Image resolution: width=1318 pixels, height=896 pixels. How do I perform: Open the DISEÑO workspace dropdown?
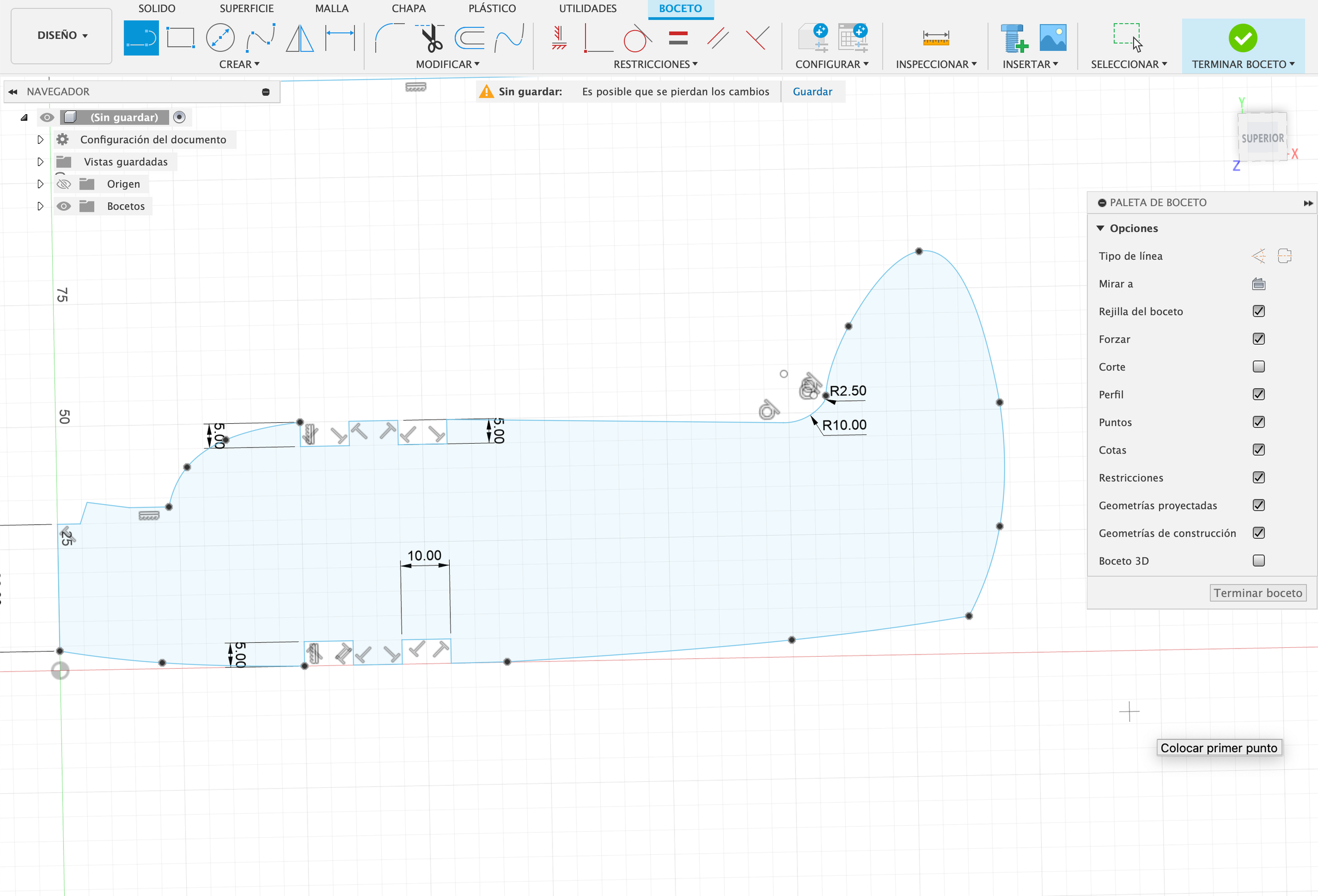pyautogui.click(x=62, y=35)
